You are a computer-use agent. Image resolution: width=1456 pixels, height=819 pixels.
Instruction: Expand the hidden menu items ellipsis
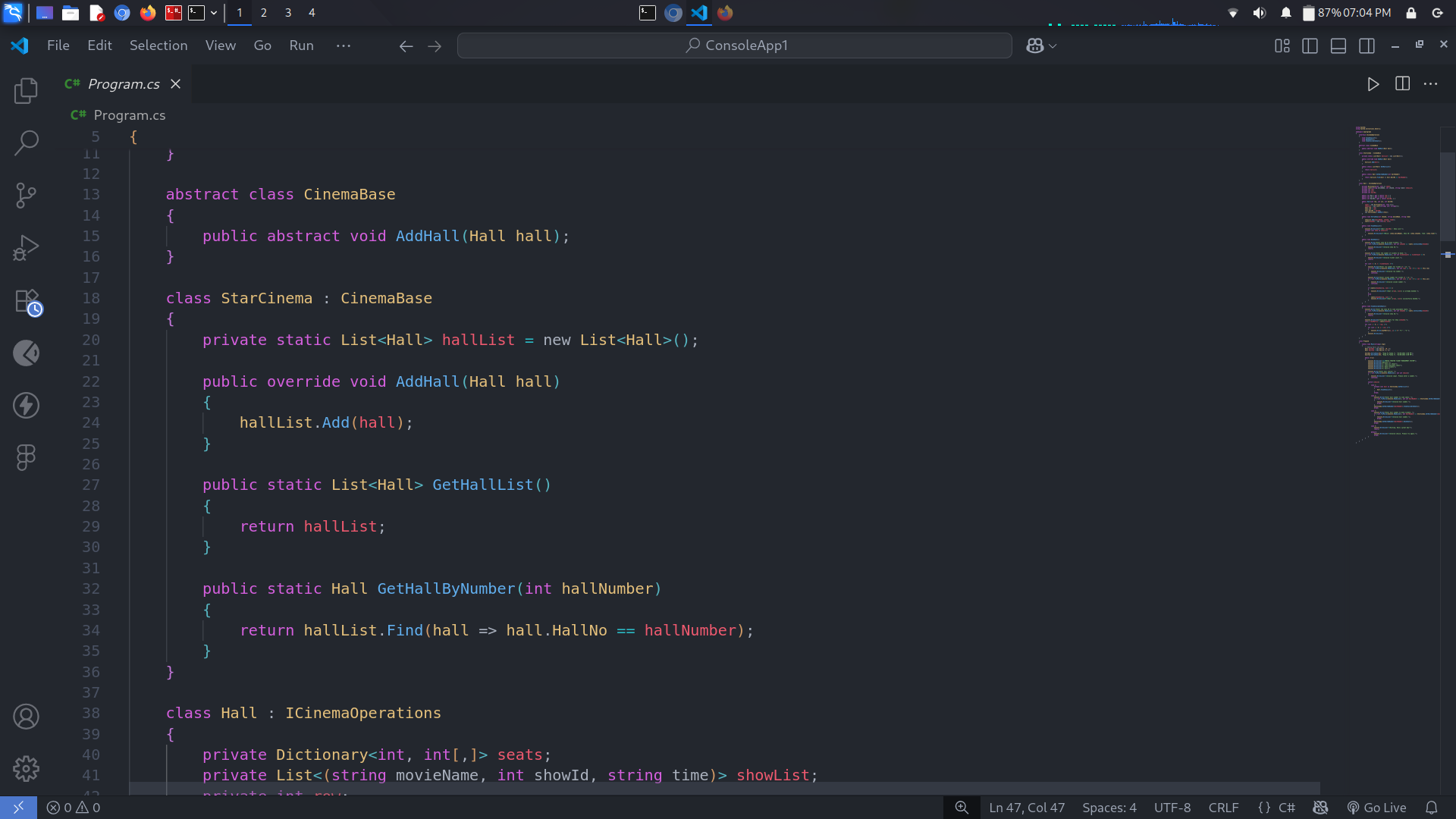tap(344, 45)
